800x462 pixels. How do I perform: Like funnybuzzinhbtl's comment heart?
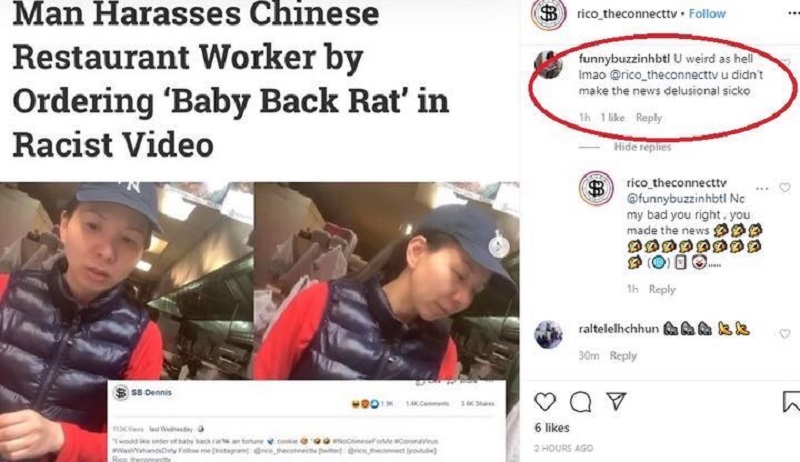(x=786, y=64)
